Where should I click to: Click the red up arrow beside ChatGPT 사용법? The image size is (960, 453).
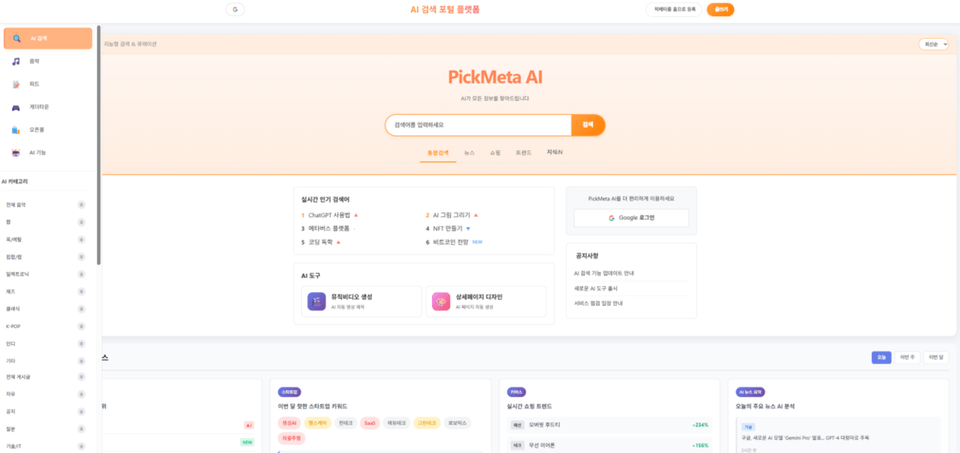click(x=356, y=215)
